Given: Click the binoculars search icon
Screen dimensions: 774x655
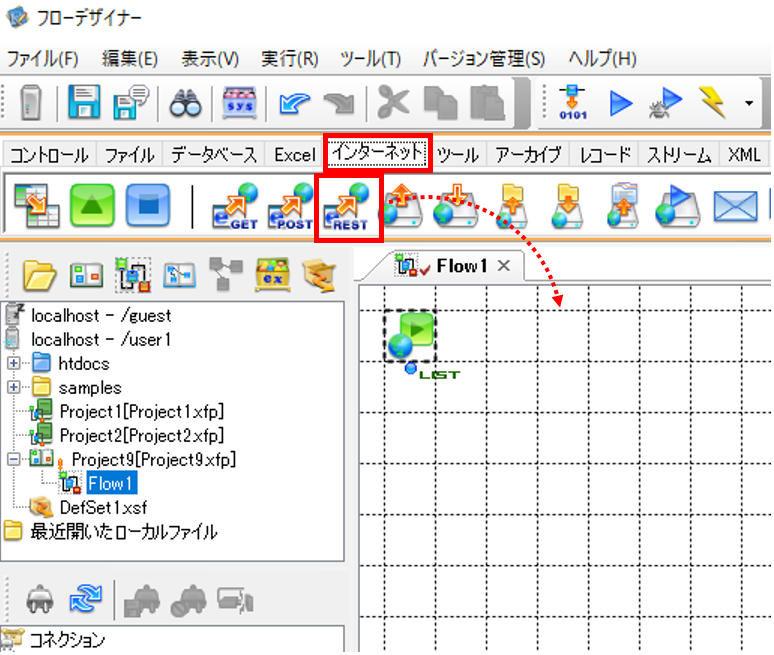Looking at the screenshot, I should [185, 103].
